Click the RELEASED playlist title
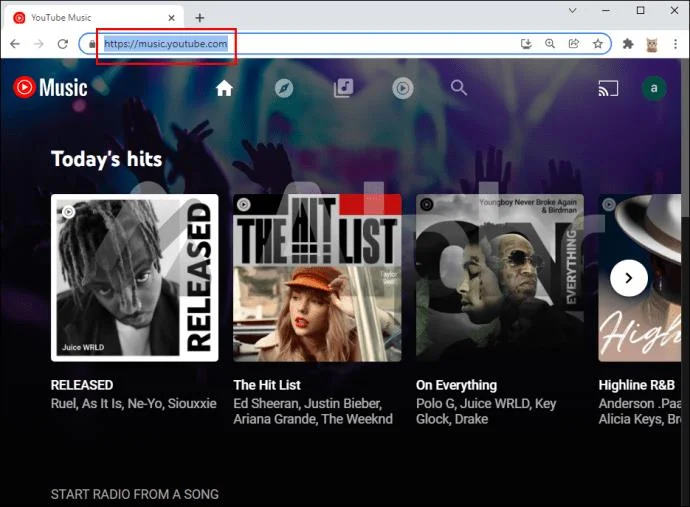The height and width of the screenshot is (507, 690). (x=82, y=385)
